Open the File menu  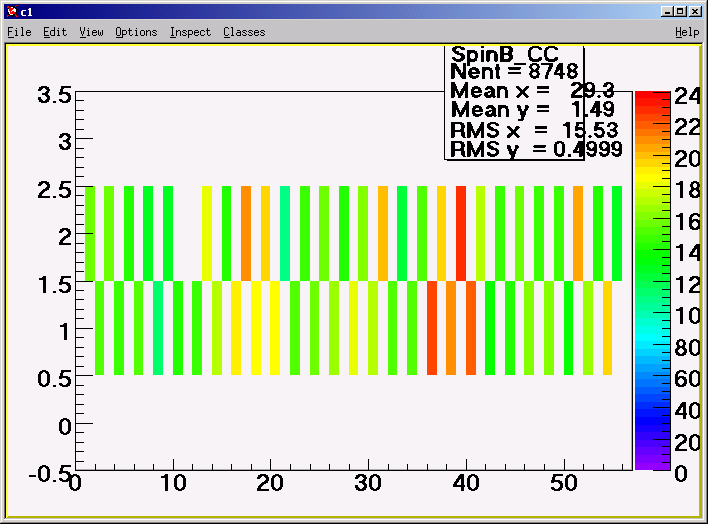(19, 32)
